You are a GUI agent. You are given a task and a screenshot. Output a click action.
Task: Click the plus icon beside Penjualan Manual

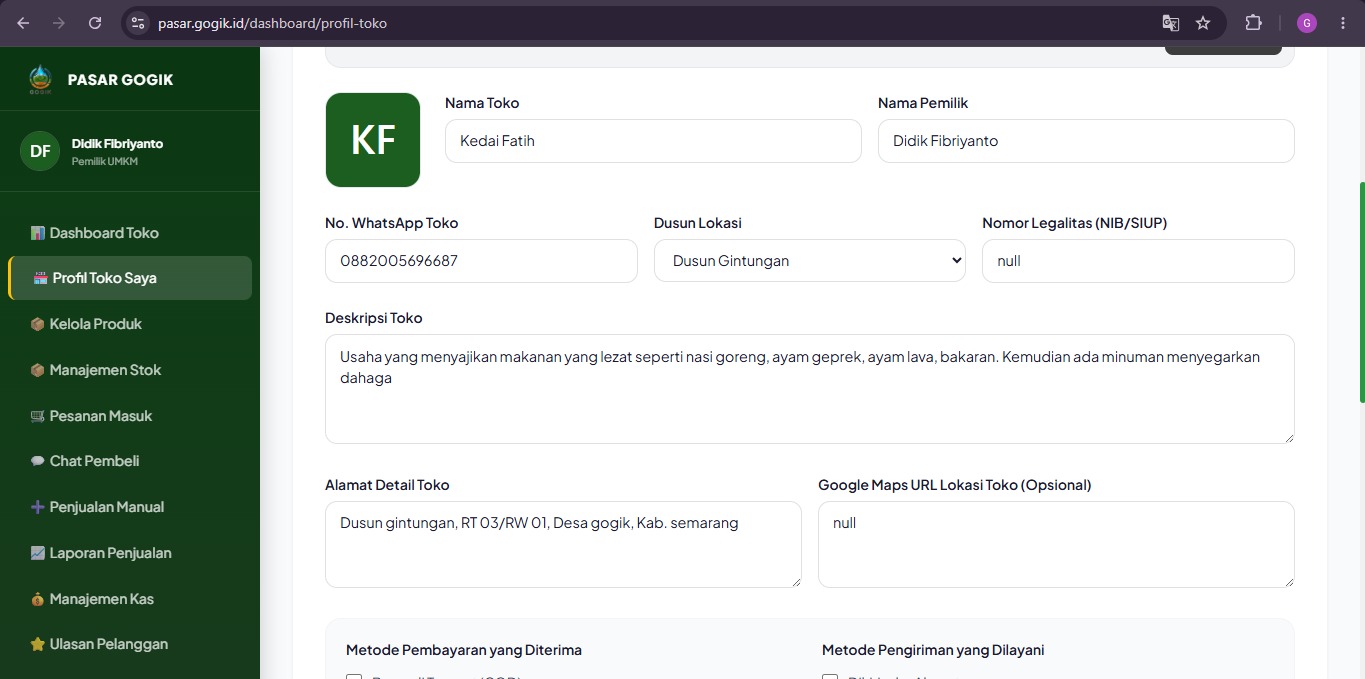click(38, 507)
